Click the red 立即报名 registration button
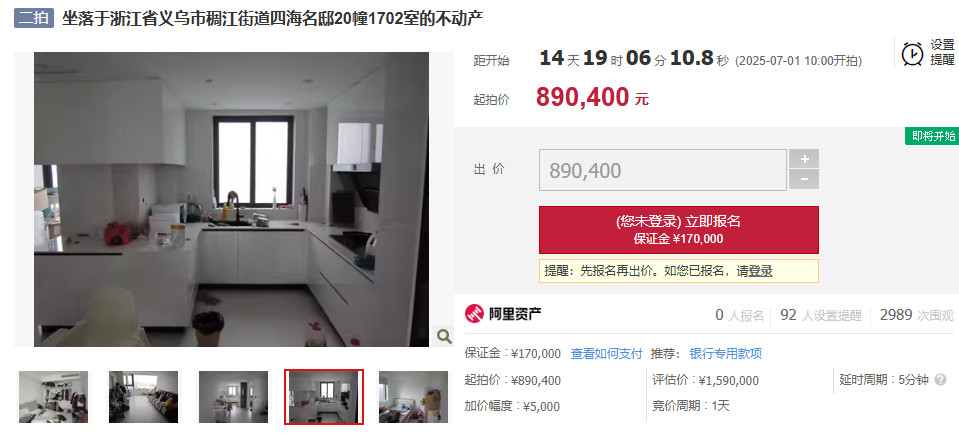This screenshot has height=448, width=959. [679, 230]
